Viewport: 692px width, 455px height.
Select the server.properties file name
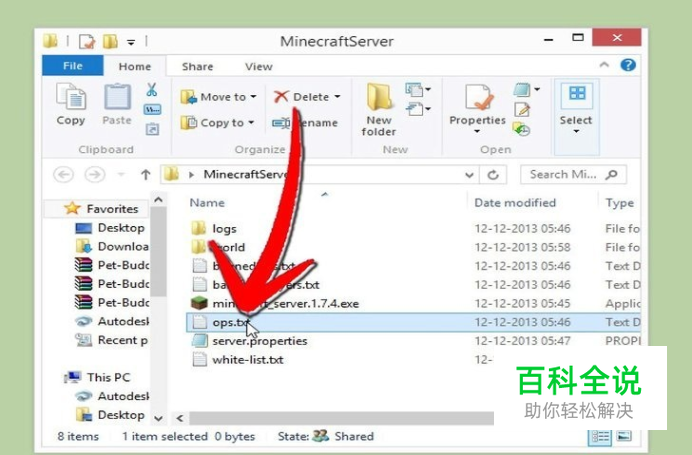(x=260, y=341)
